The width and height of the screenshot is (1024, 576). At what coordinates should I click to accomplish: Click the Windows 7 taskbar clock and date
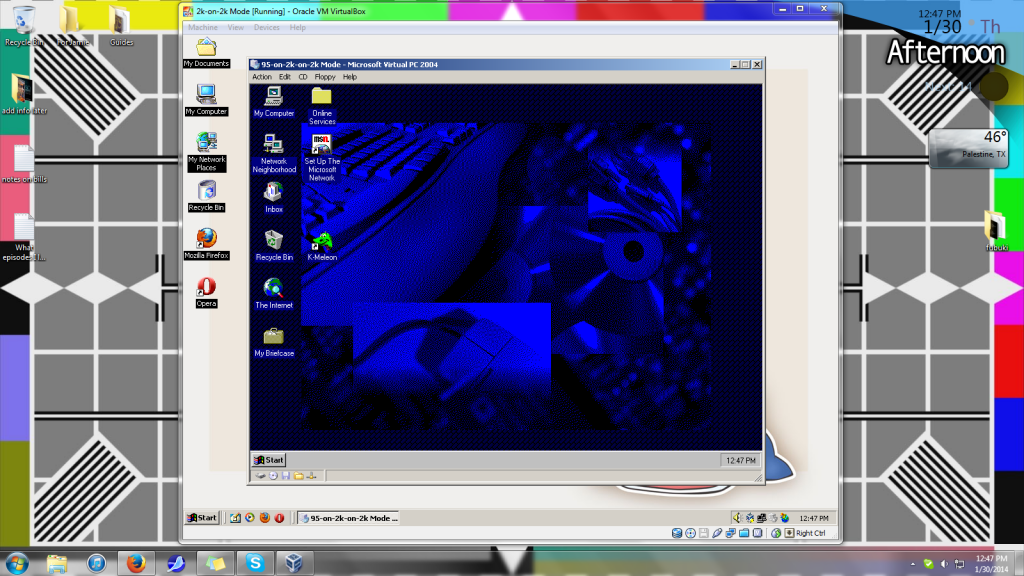991,564
